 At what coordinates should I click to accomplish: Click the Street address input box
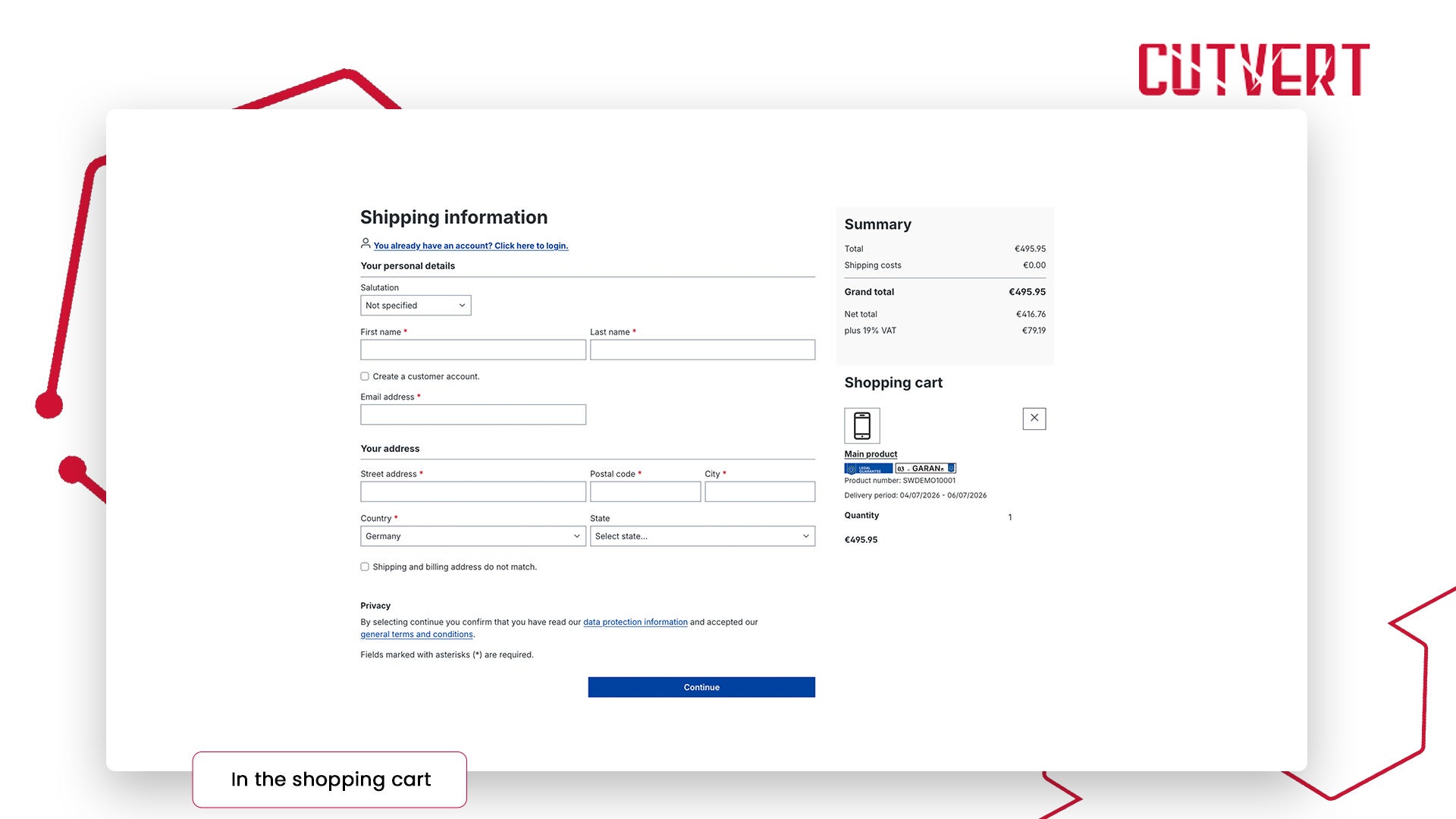click(473, 491)
